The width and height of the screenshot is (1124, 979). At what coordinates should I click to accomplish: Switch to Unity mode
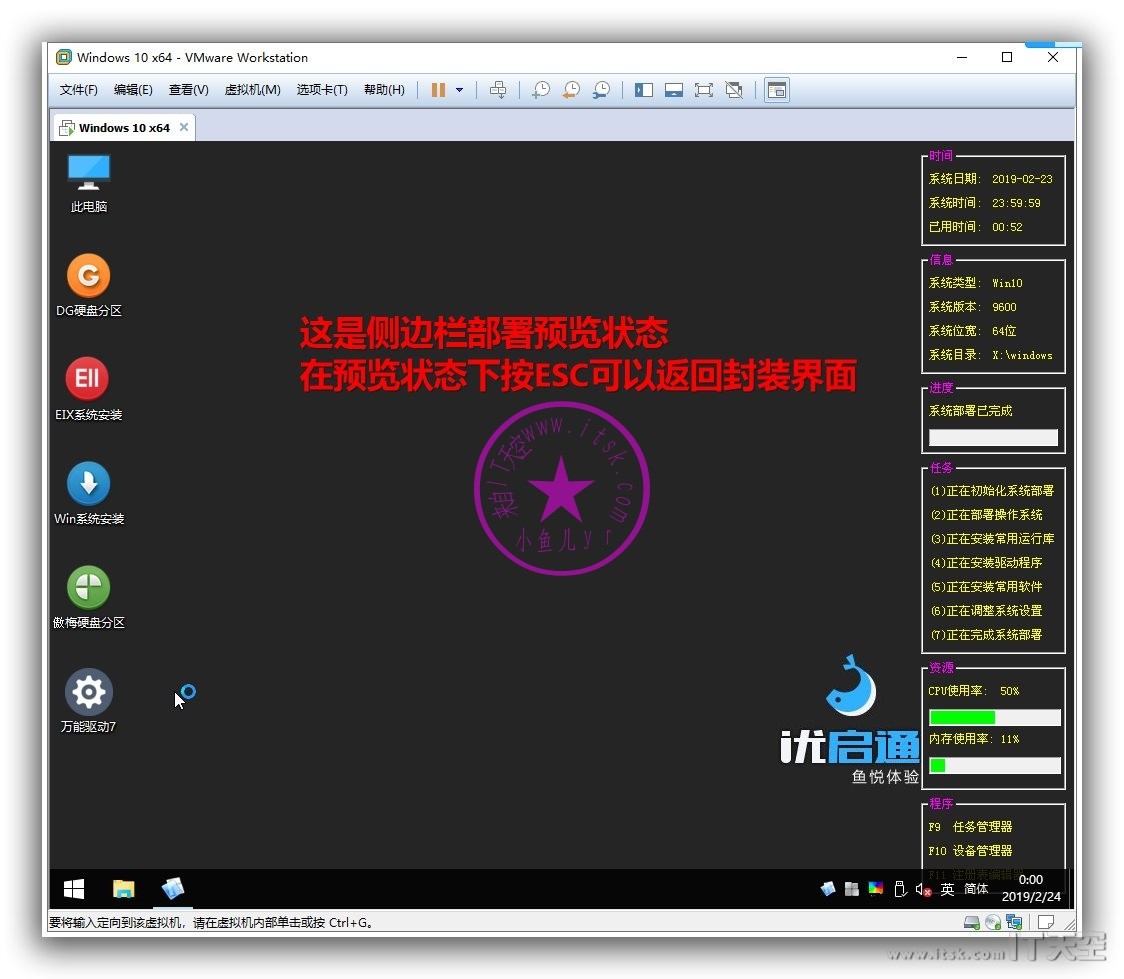(734, 90)
